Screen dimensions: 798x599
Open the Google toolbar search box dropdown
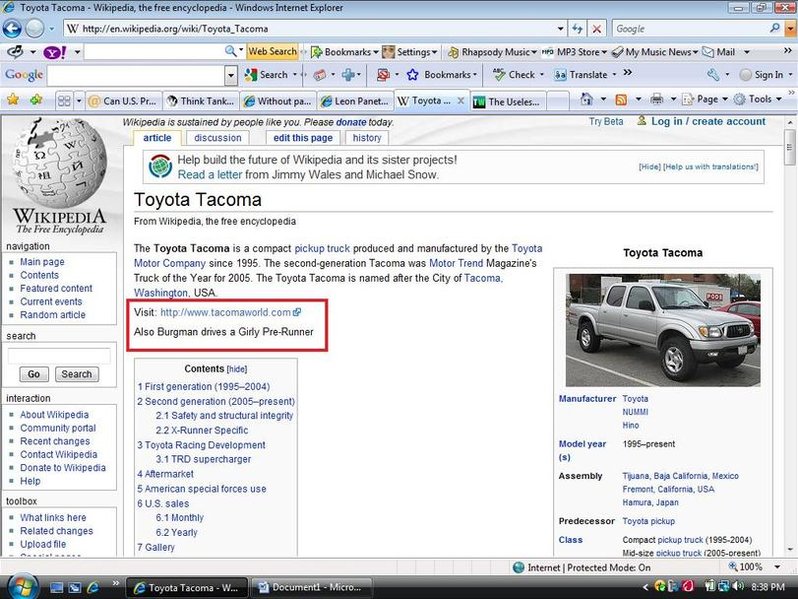231,75
